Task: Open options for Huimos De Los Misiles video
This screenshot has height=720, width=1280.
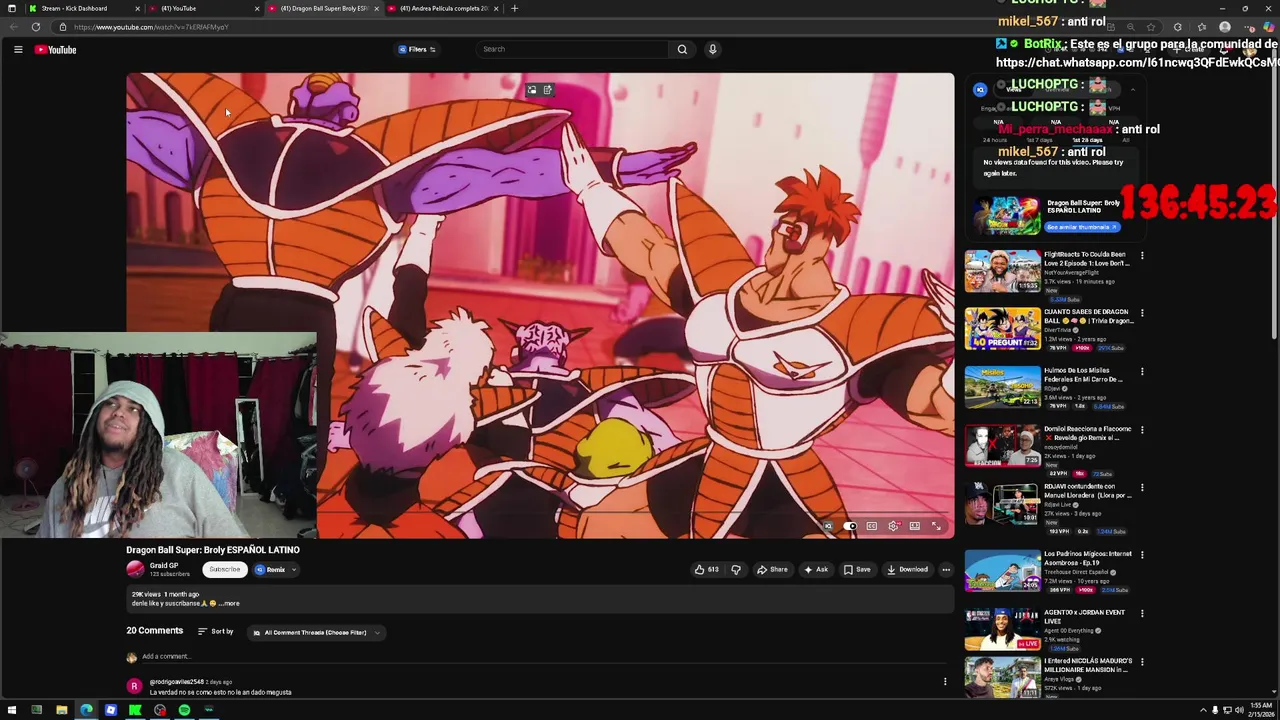Action: [1142, 371]
